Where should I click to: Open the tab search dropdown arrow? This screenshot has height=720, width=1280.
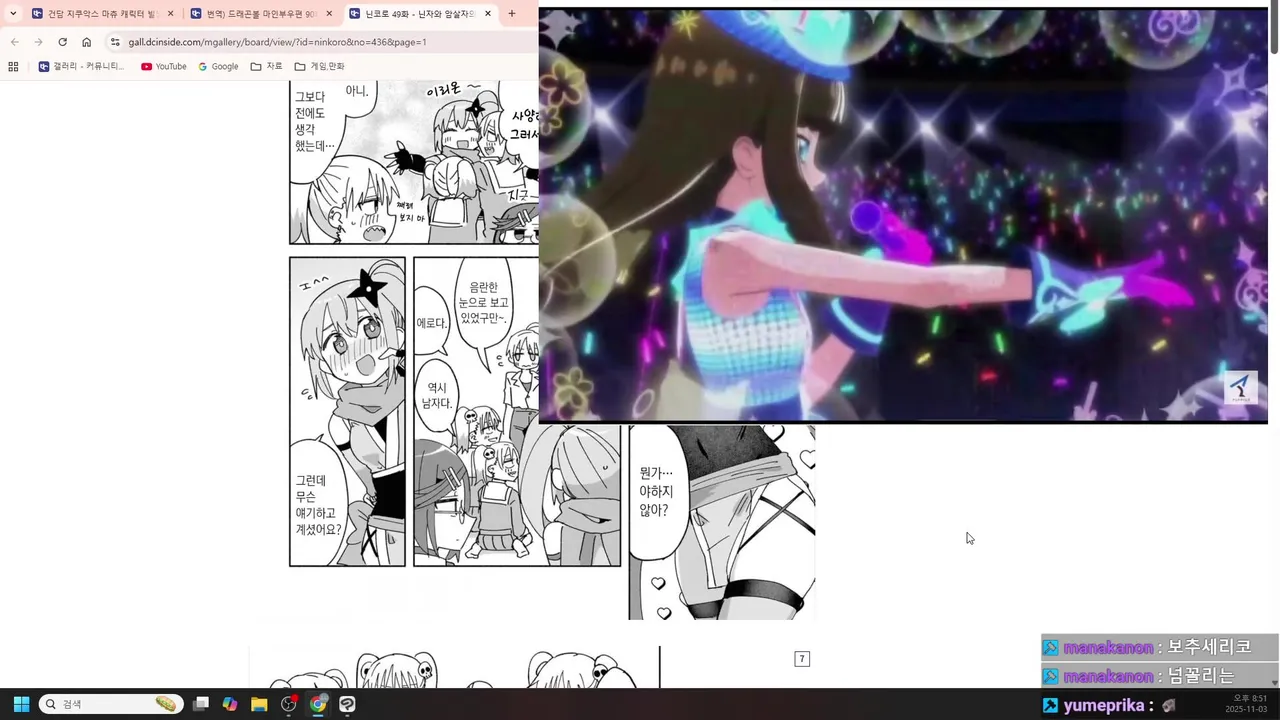pos(13,14)
